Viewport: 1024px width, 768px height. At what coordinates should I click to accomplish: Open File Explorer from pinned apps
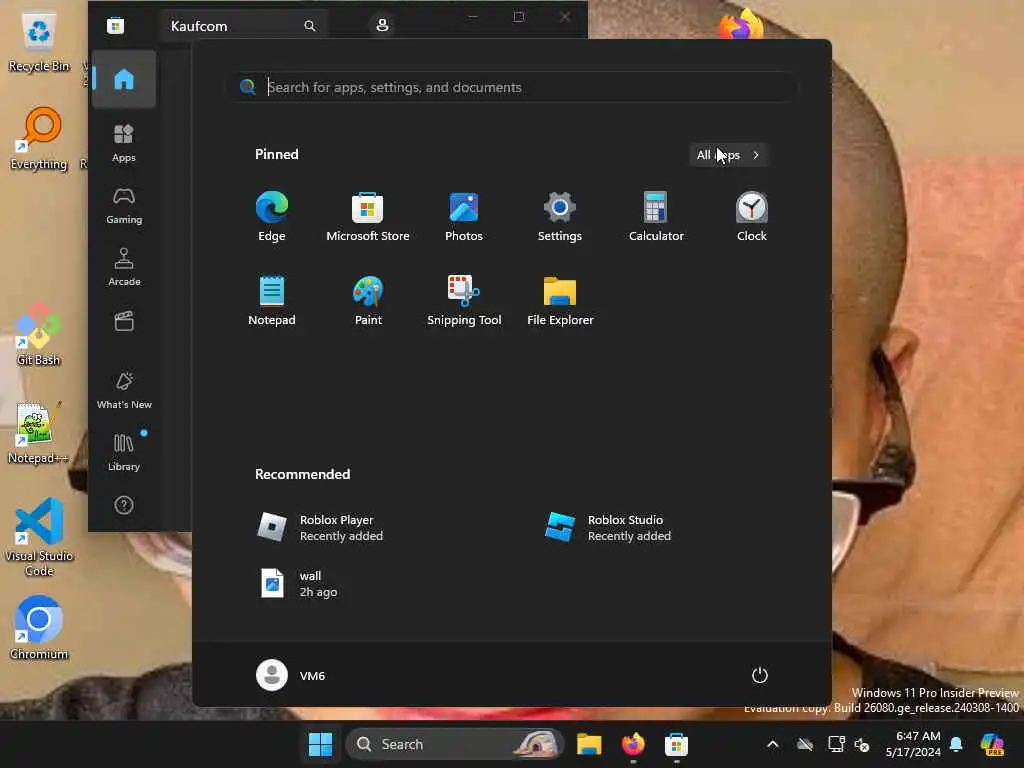point(560,300)
